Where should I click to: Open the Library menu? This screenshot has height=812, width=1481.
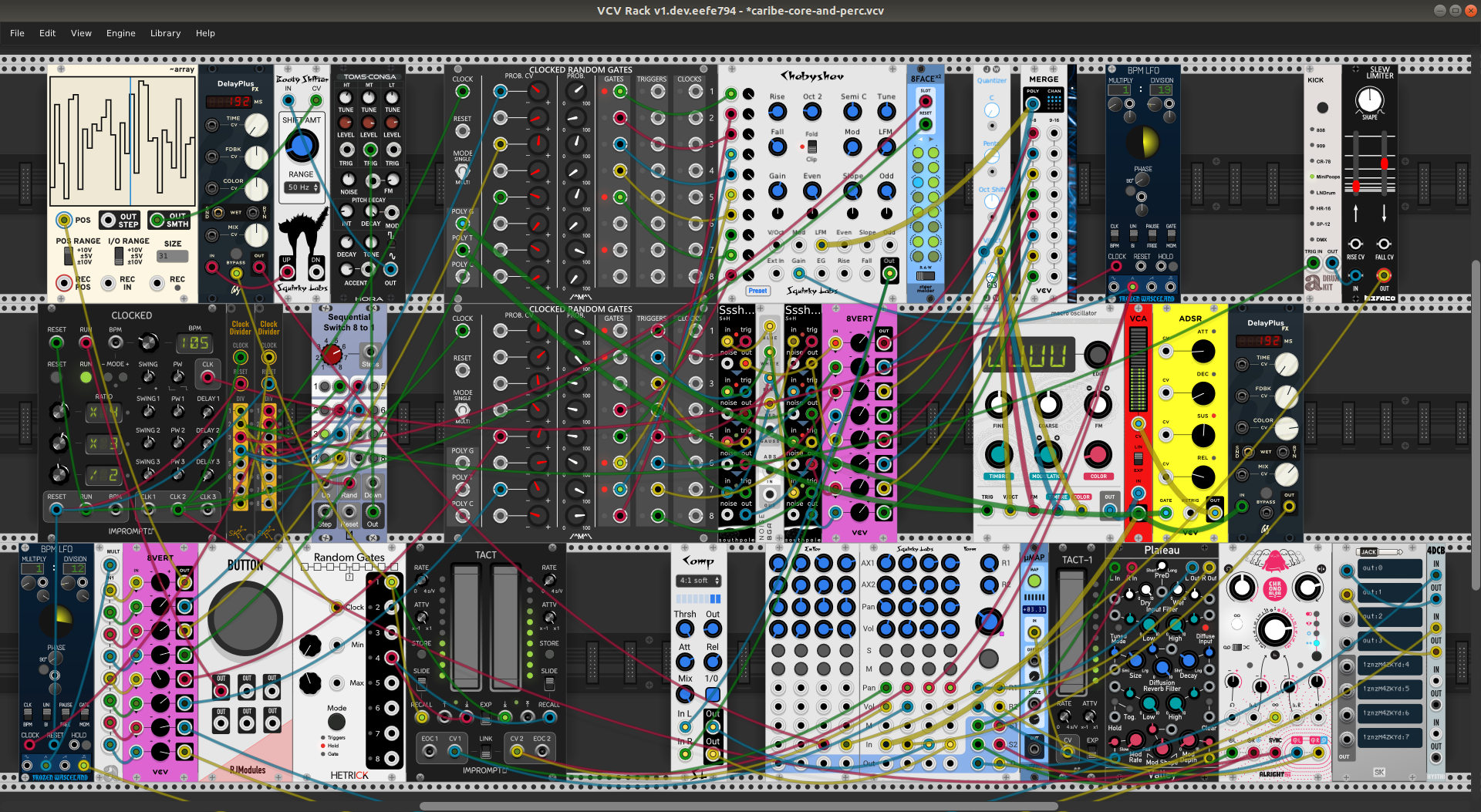pyautogui.click(x=165, y=33)
